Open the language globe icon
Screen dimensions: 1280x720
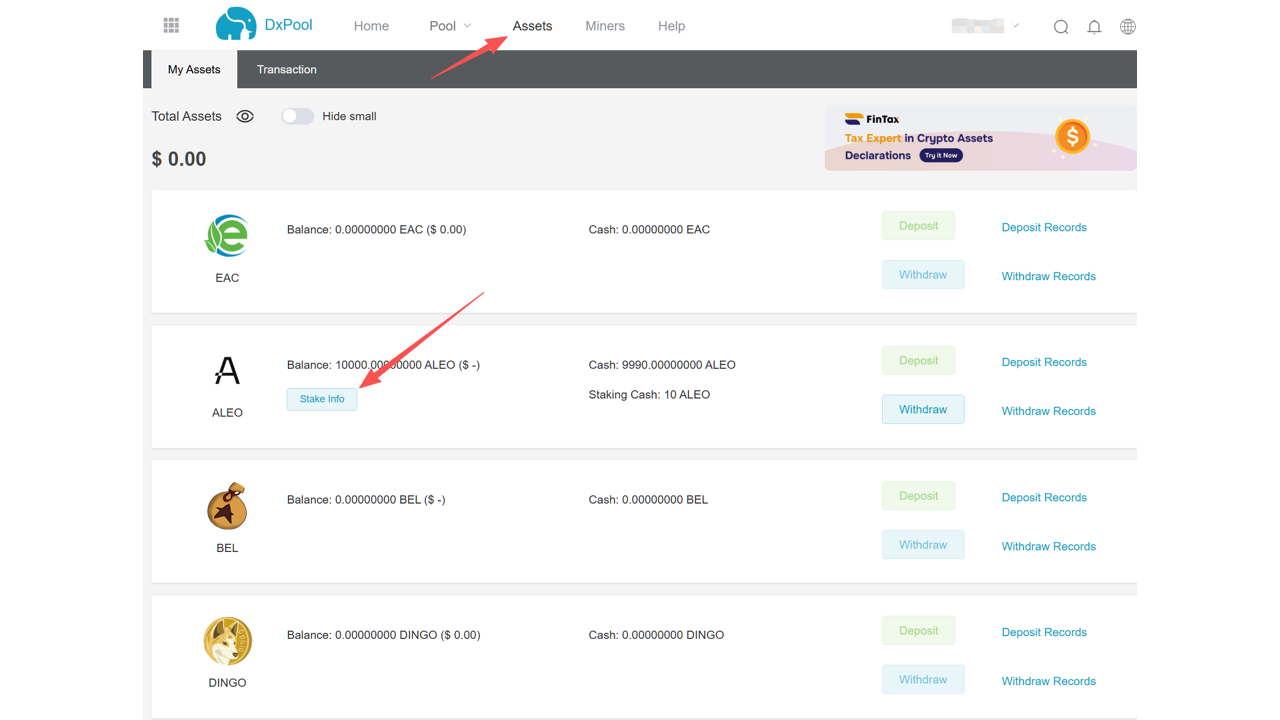pos(1128,27)
